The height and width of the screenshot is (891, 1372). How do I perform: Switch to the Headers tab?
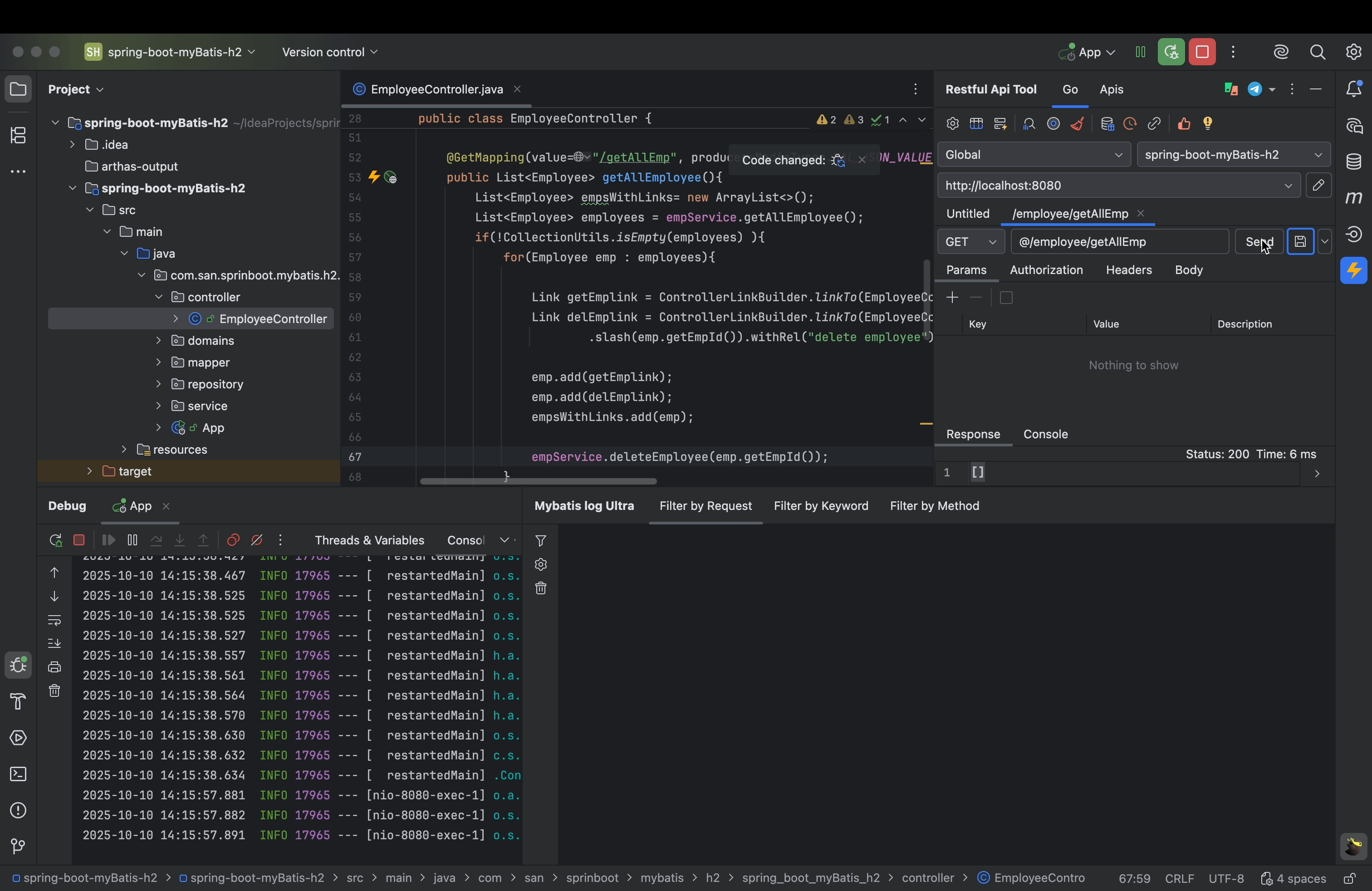pos(1128,270)
